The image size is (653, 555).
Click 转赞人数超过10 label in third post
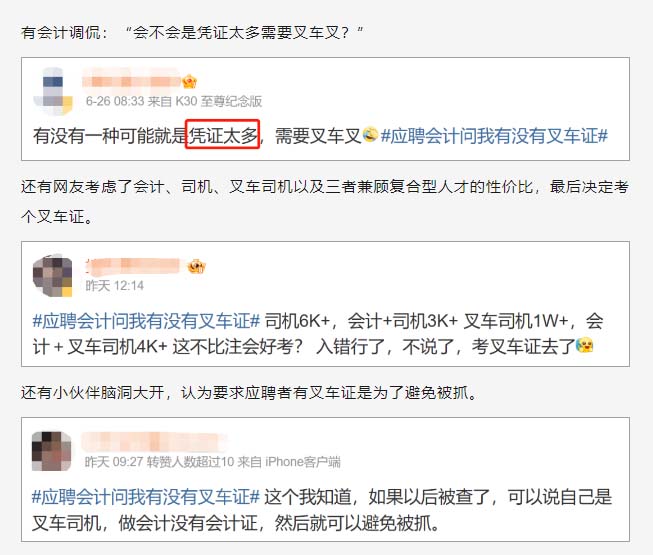[190, 462]
